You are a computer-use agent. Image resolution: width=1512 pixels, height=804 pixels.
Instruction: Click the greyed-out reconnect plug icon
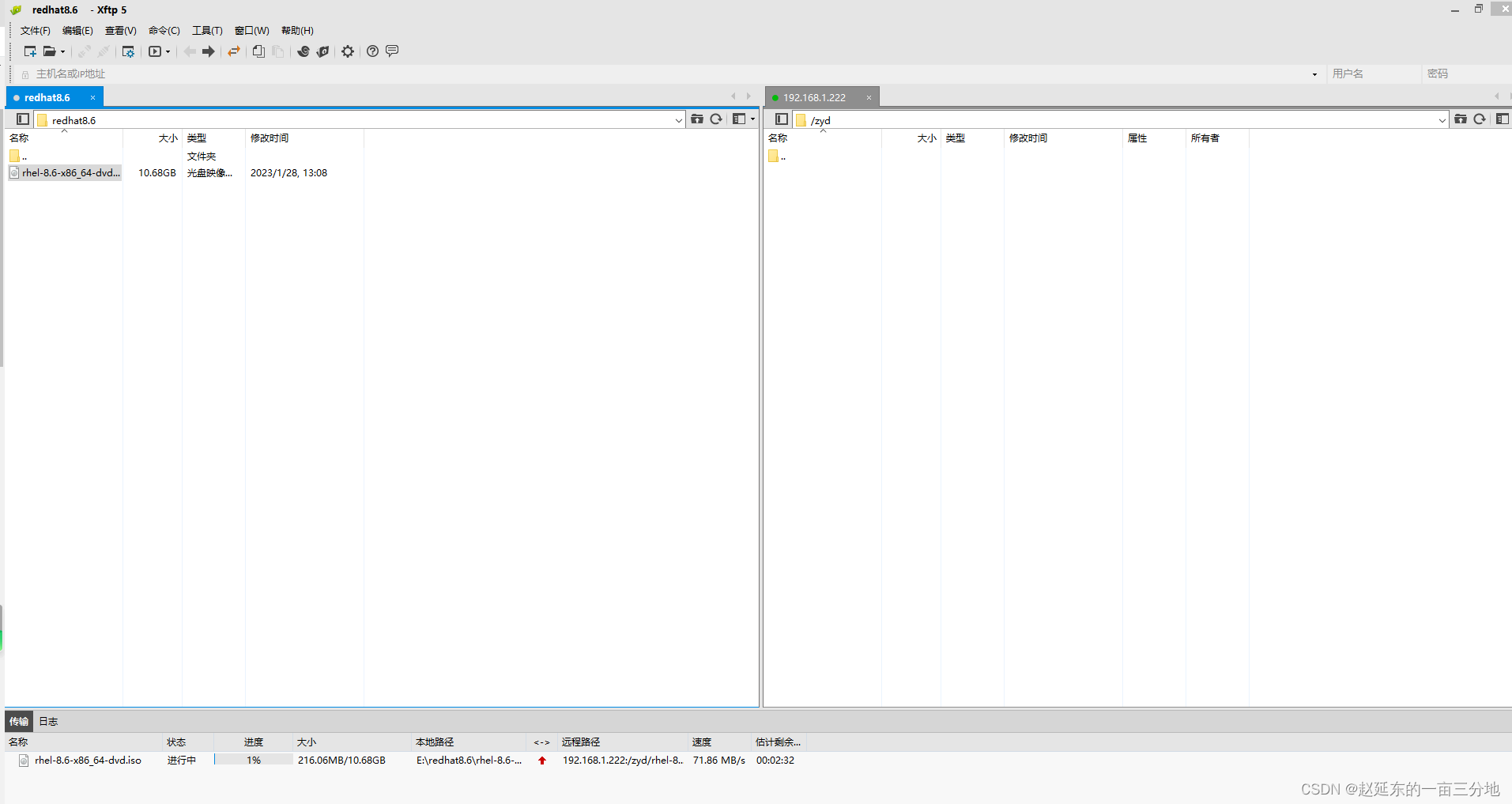click(x=84, y=51)
